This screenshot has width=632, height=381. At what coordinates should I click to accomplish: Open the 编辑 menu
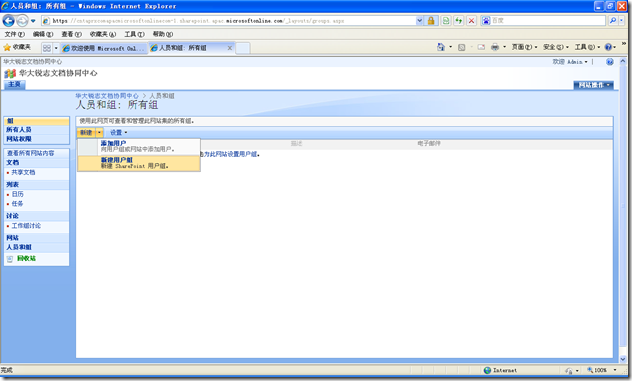(x=43, y=34)
